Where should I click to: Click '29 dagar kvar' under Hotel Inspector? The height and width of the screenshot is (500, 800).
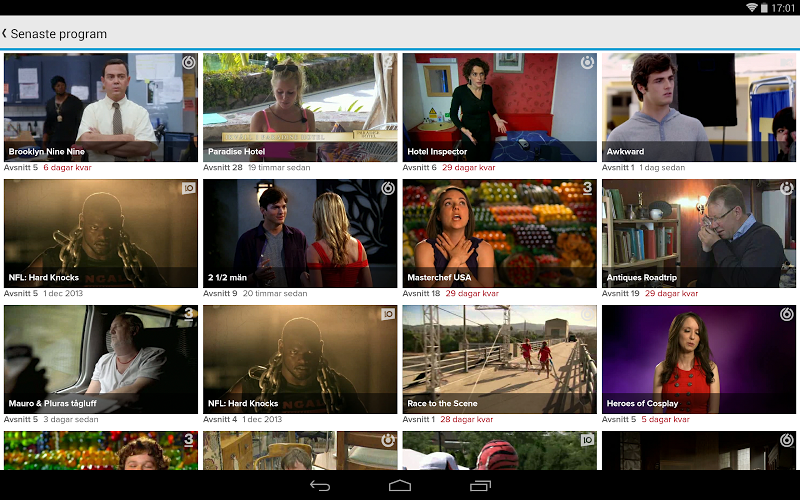click(469, 167)
